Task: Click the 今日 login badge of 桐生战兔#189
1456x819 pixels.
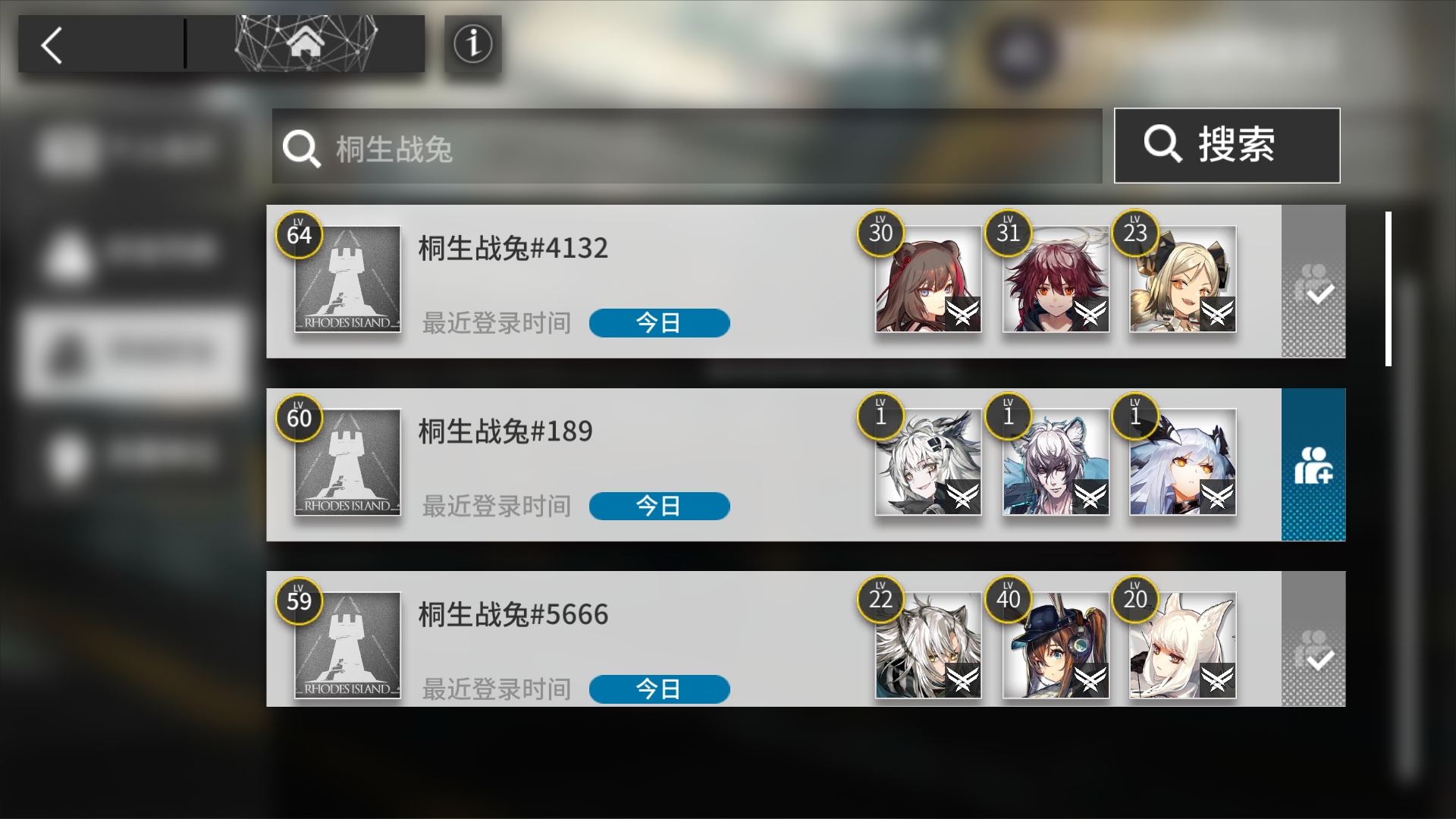Action: [660, 506]
